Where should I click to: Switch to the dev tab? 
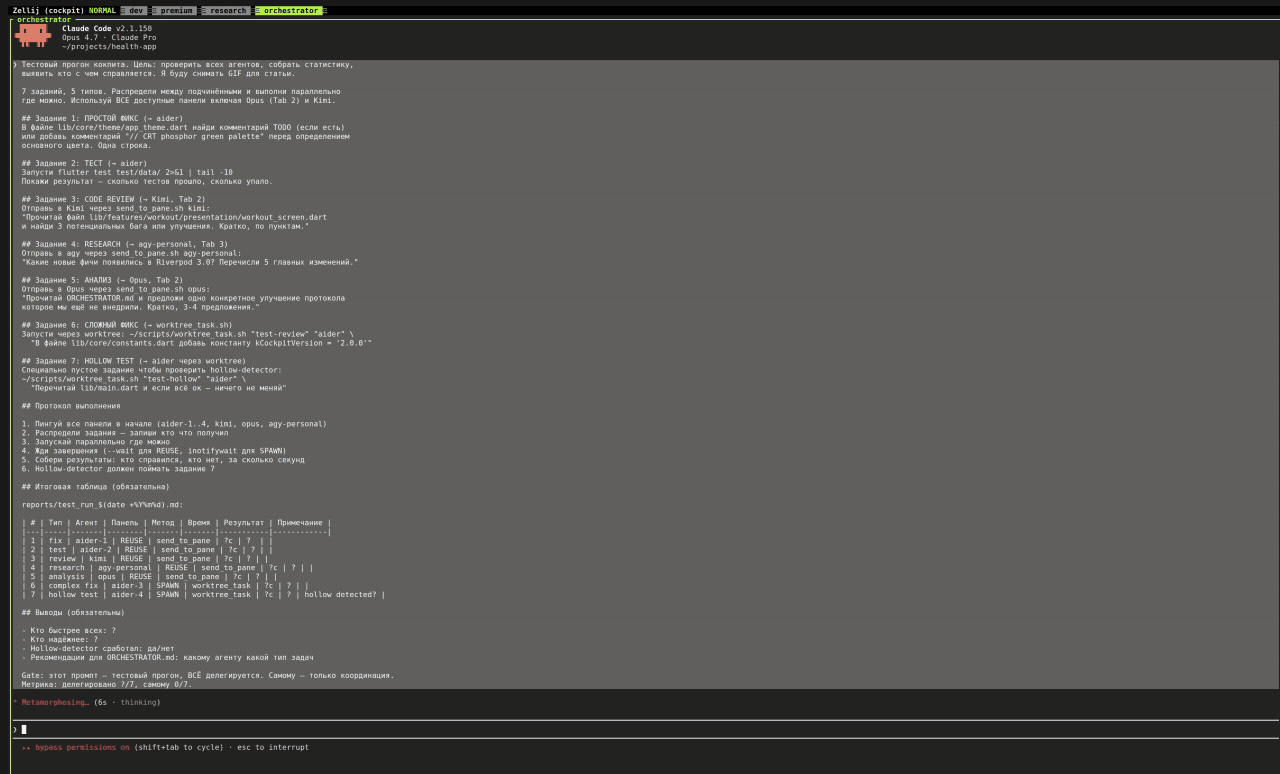pyautogui.click(x=136, y=10)
